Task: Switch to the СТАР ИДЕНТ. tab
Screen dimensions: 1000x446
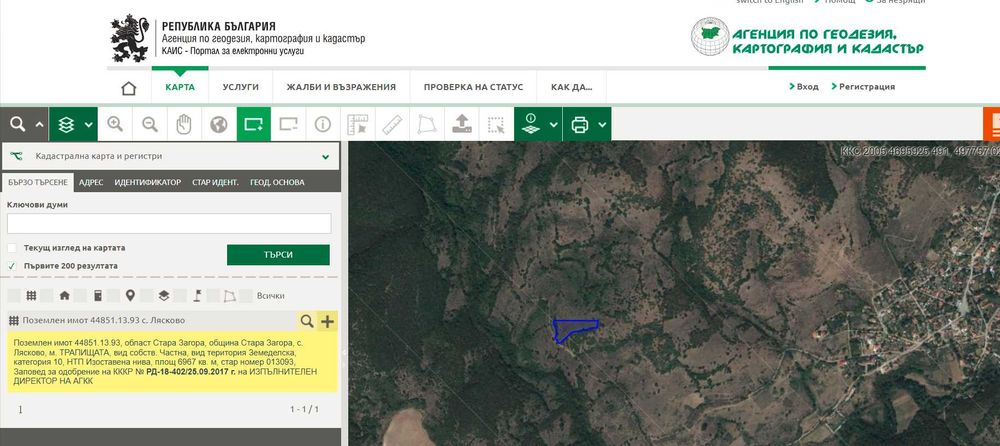Action: (216, 182)
